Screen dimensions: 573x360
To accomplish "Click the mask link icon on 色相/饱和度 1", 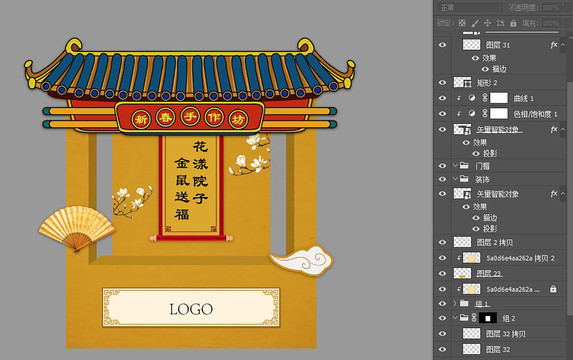I will point(485,114).
